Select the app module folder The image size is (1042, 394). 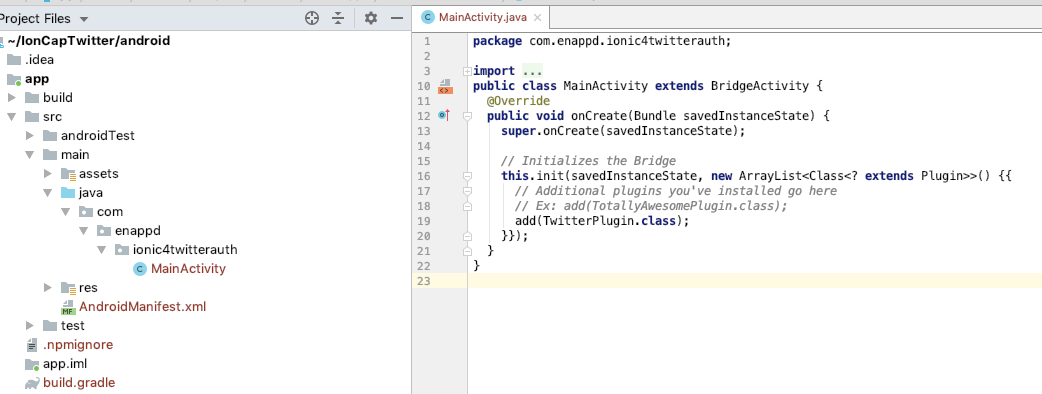pyautogui.click(x=37, y=79)
